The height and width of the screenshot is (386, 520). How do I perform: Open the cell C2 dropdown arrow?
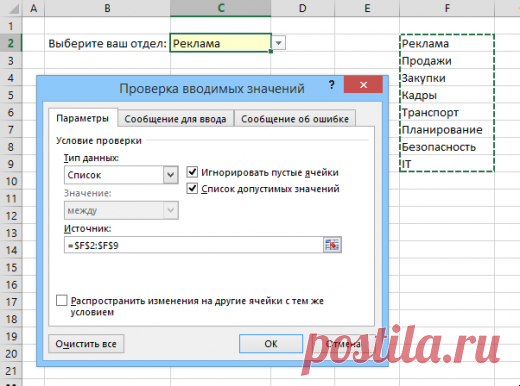point(279,43)
